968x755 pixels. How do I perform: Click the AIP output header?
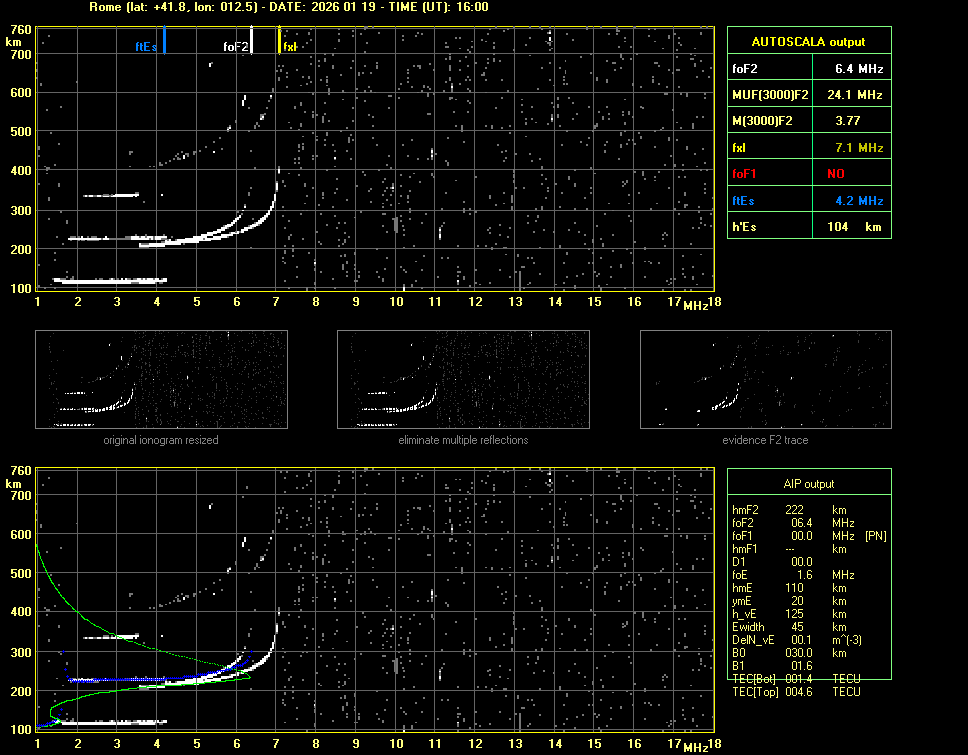808,484
